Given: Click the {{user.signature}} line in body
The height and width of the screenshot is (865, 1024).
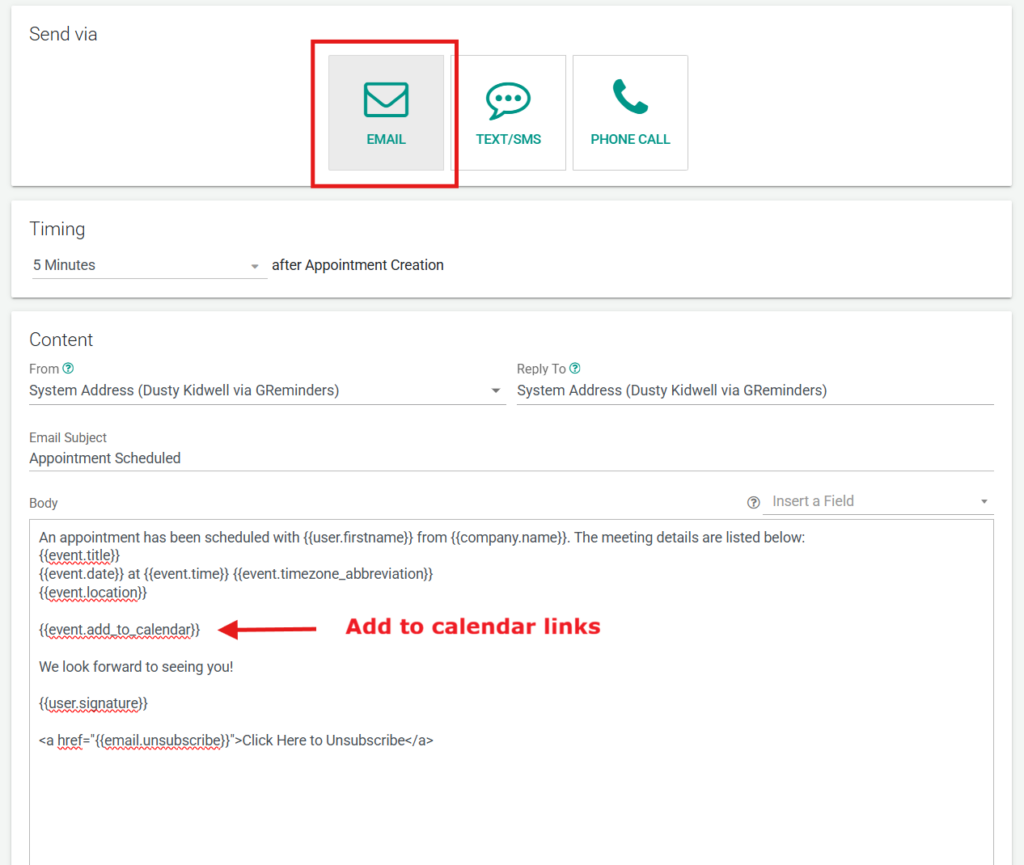Looking at the screenshot, I should pos(93,703).
